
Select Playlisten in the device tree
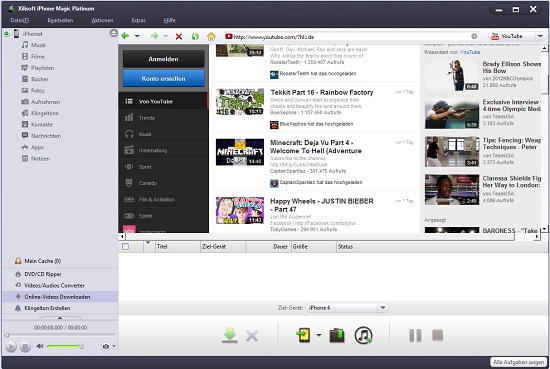(x=42, y=68)
